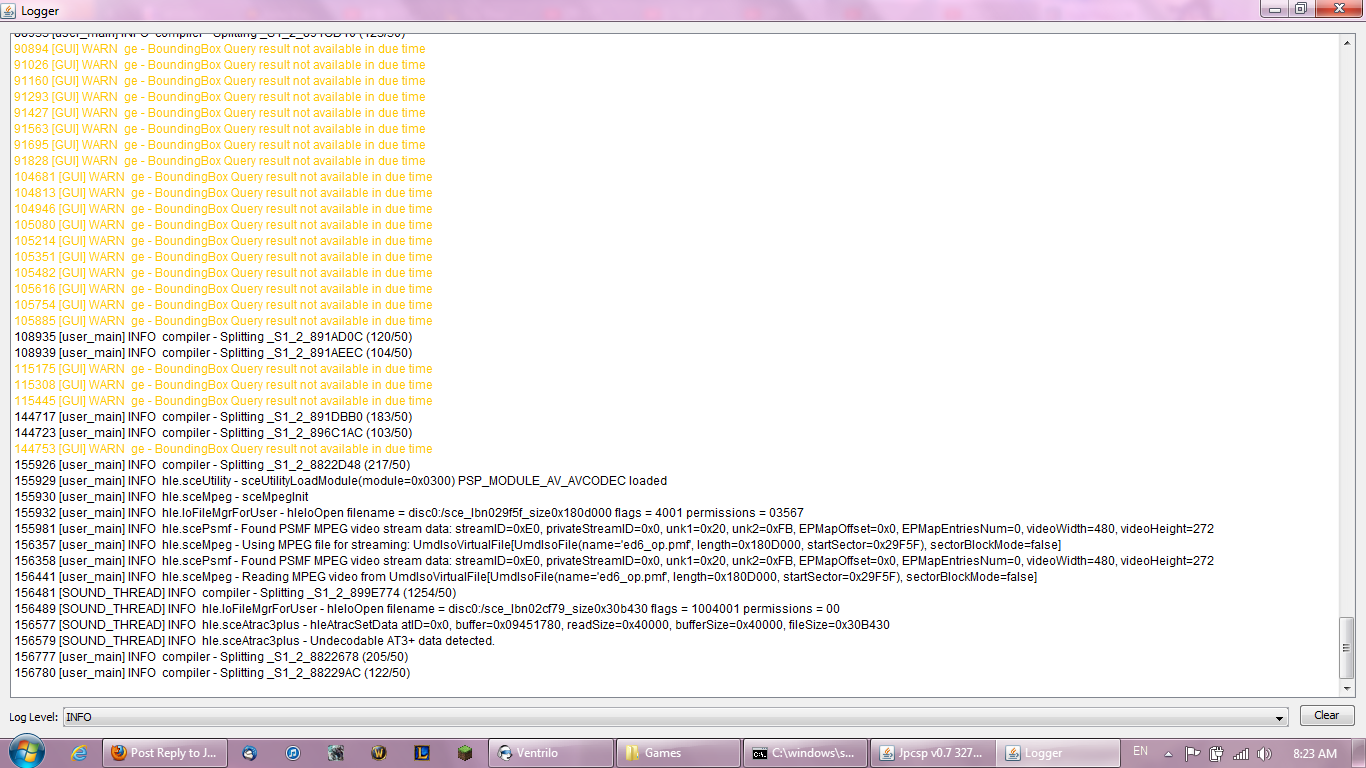The width and height of the screenshot is (1366, 768).
Task: Click the volume speaker tray icon
Action: click(1265, 753)
